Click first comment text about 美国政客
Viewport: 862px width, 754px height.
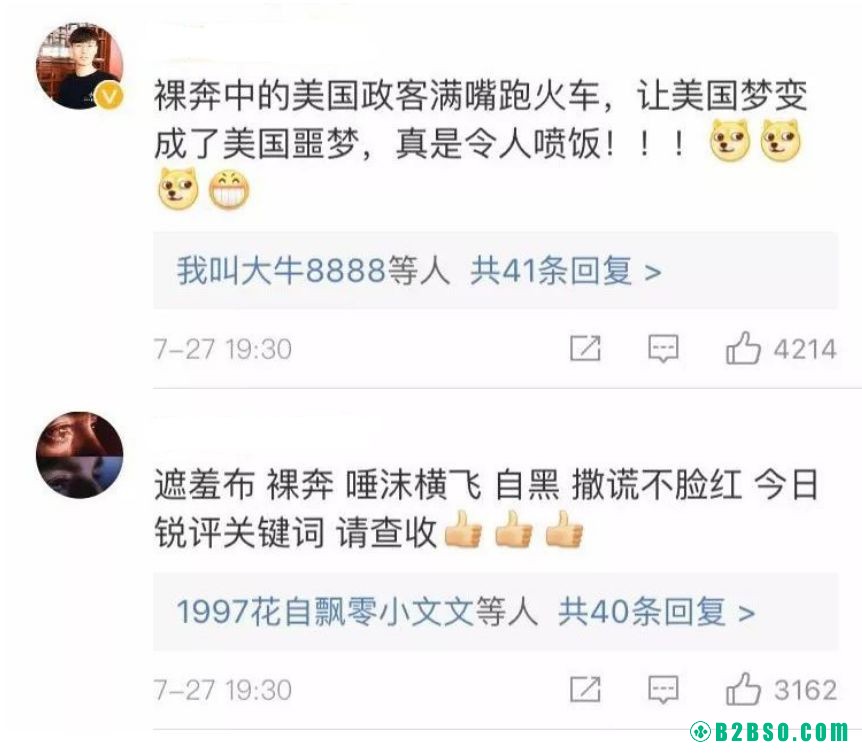coord(480,143)
